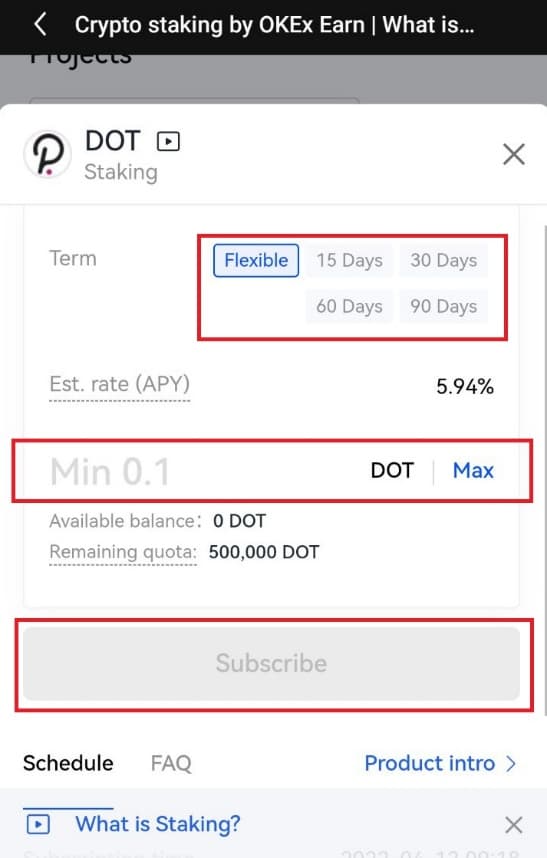The width and height of the screenshot is (547, 858).
Task: Switch to the Schedule tab
Action: (x=68, y=763)
